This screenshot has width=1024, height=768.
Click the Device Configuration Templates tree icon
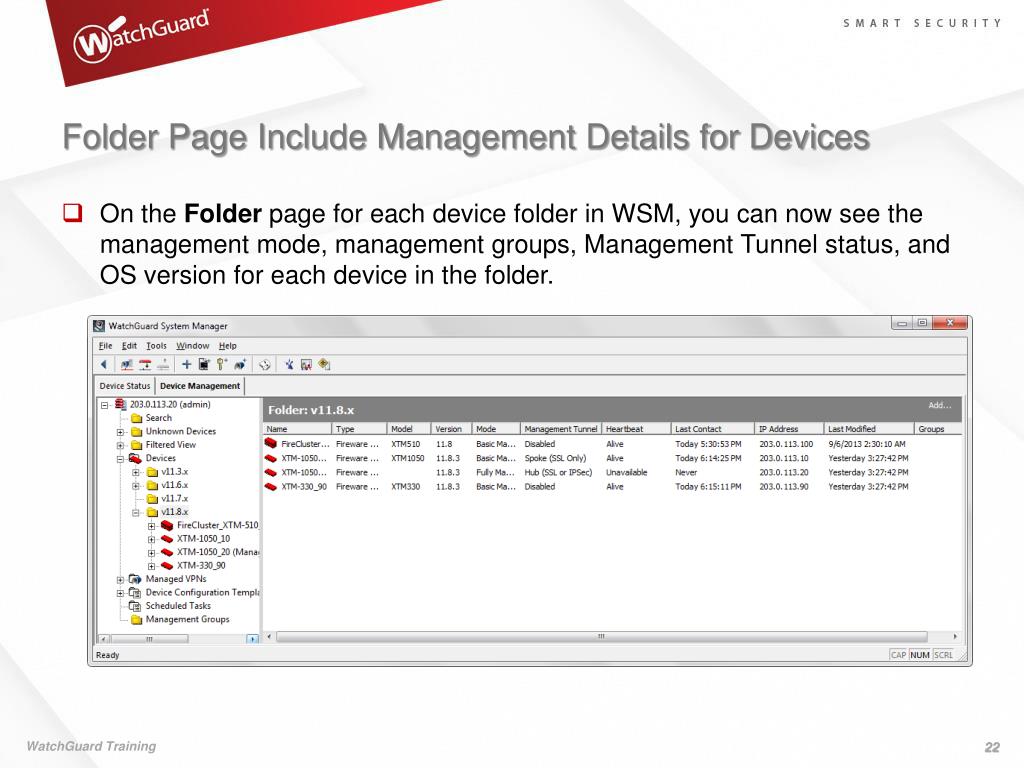click(135, 592)
